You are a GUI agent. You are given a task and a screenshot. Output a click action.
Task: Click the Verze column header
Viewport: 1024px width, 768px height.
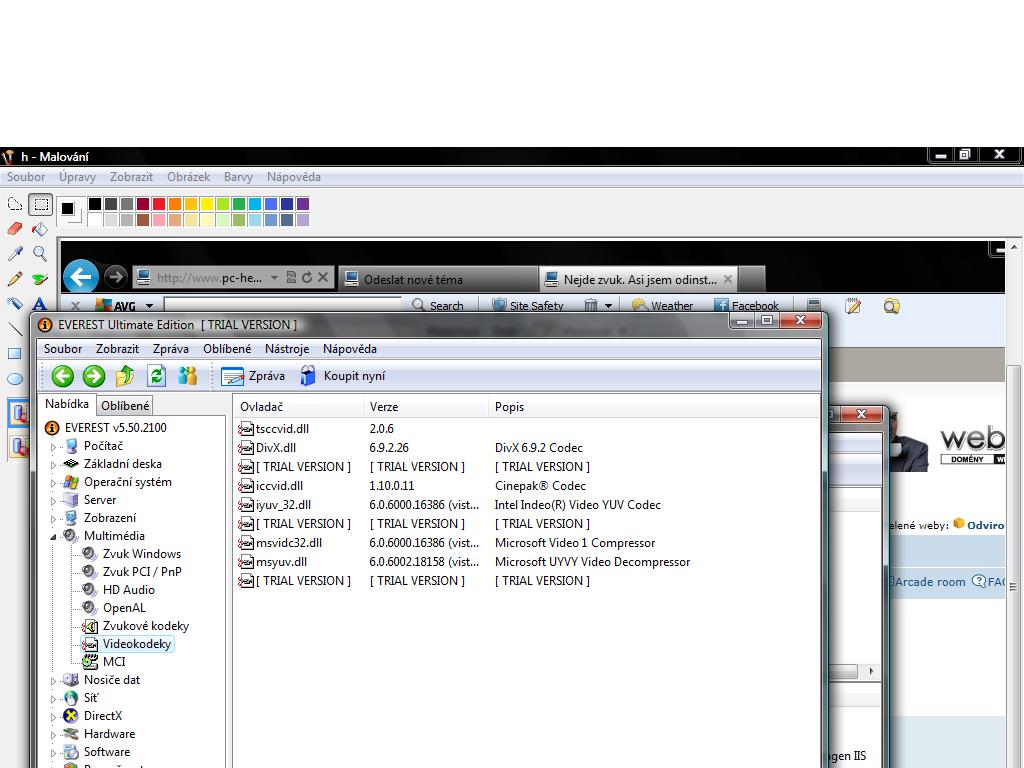click(425, 407)
